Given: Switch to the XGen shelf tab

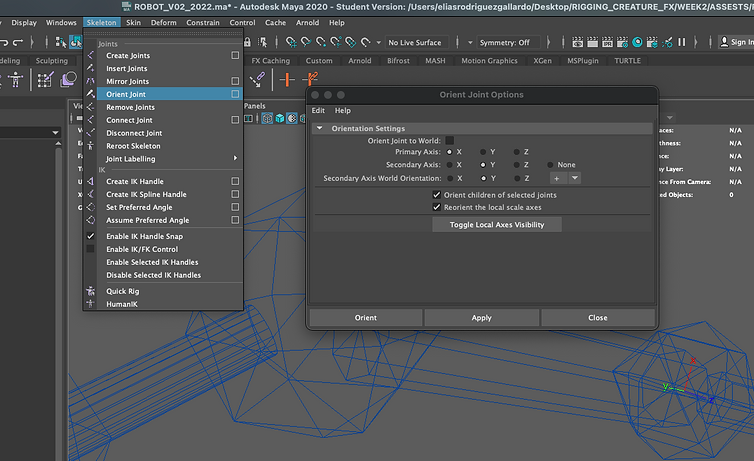Looking at the screenshot, I should point(542,61).
